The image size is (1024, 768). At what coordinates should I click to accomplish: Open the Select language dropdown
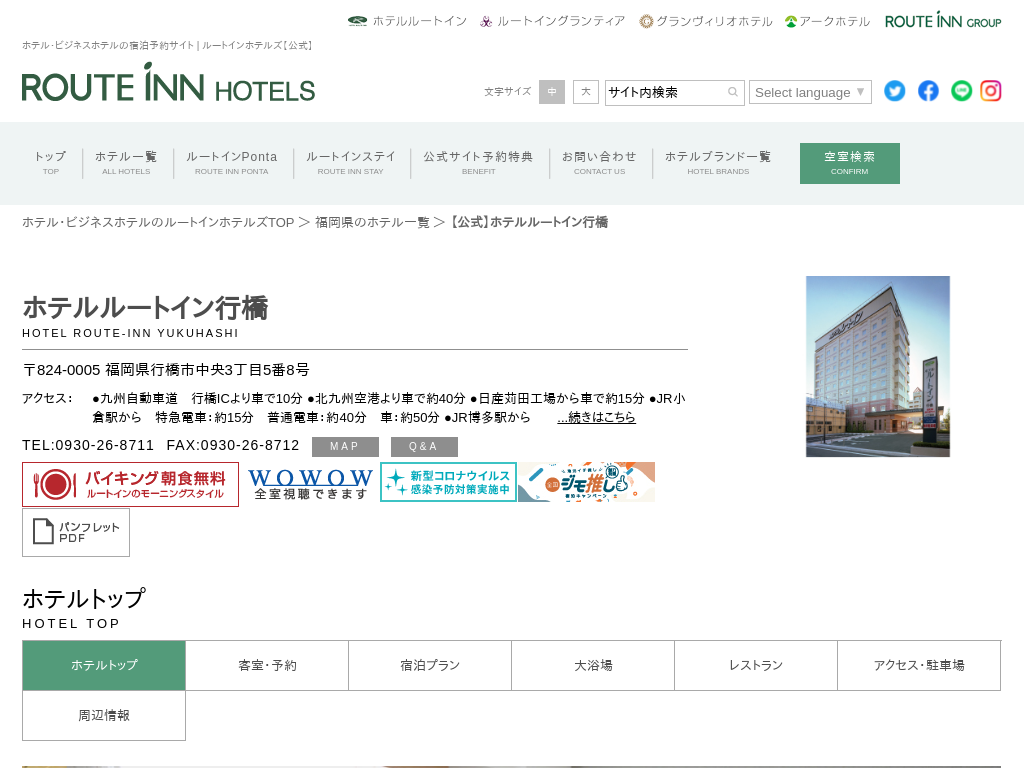[810, 92]
